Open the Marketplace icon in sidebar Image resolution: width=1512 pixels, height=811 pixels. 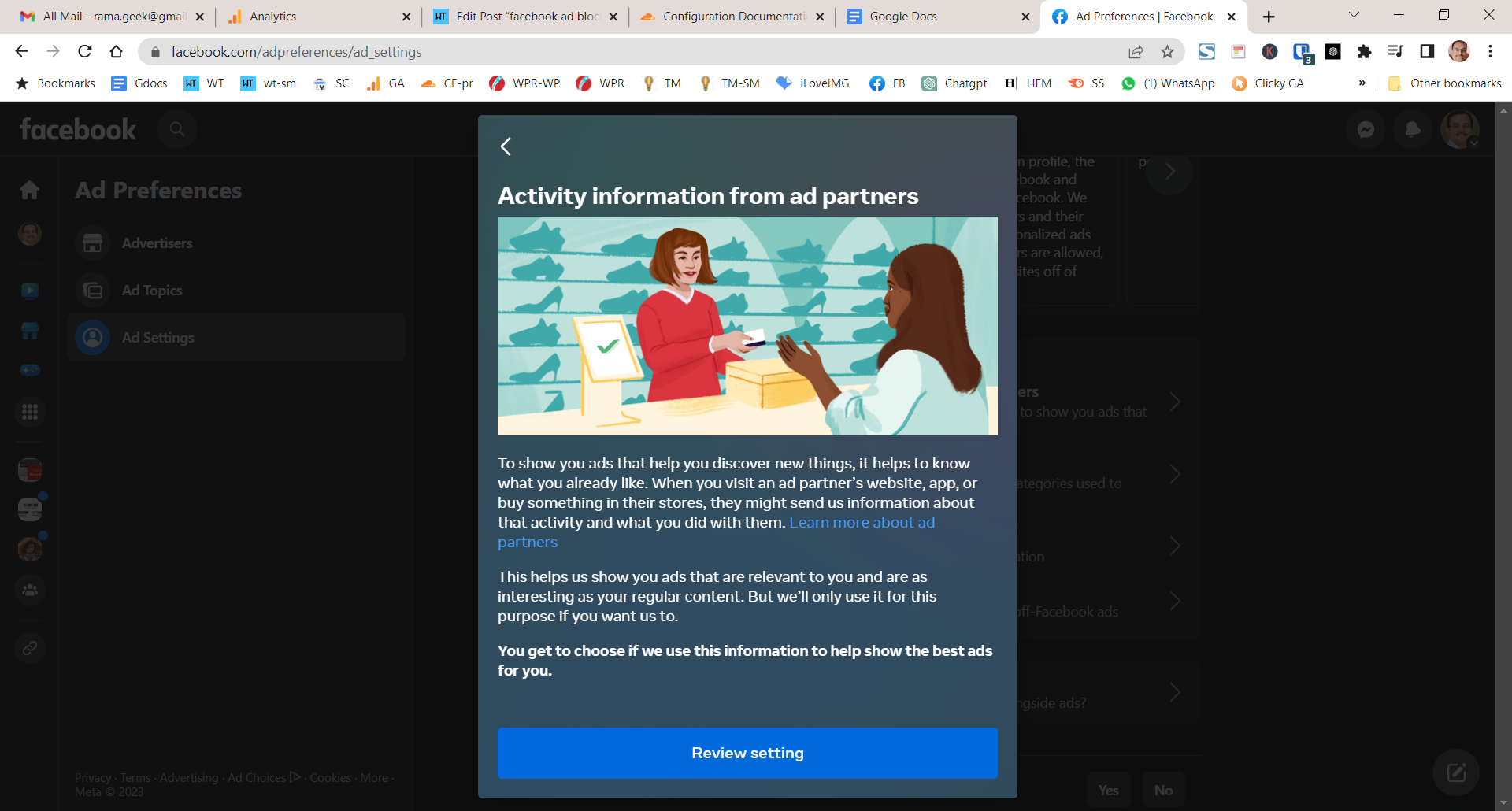click(30, 331)
